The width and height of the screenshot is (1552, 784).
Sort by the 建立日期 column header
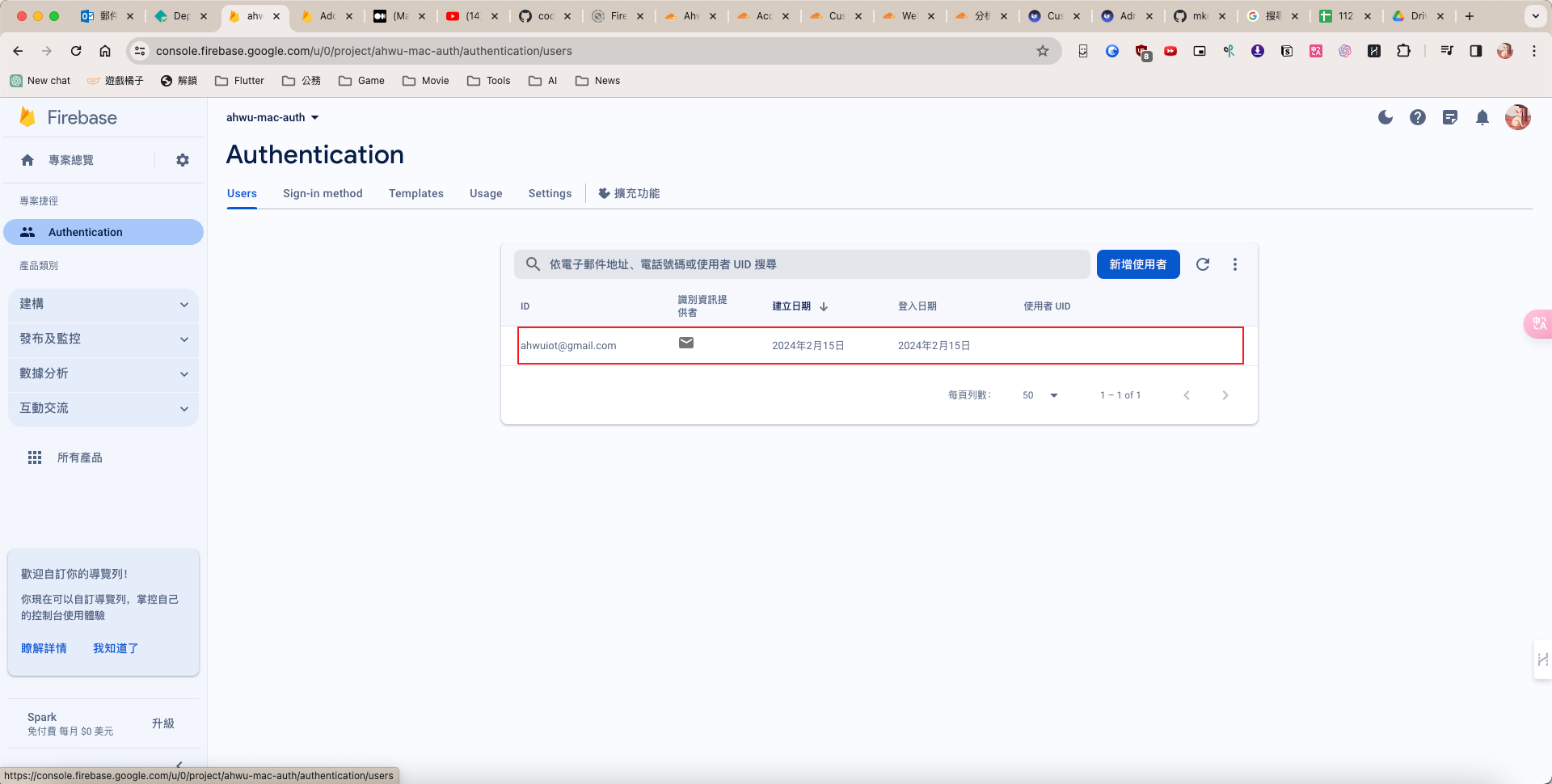791,306
